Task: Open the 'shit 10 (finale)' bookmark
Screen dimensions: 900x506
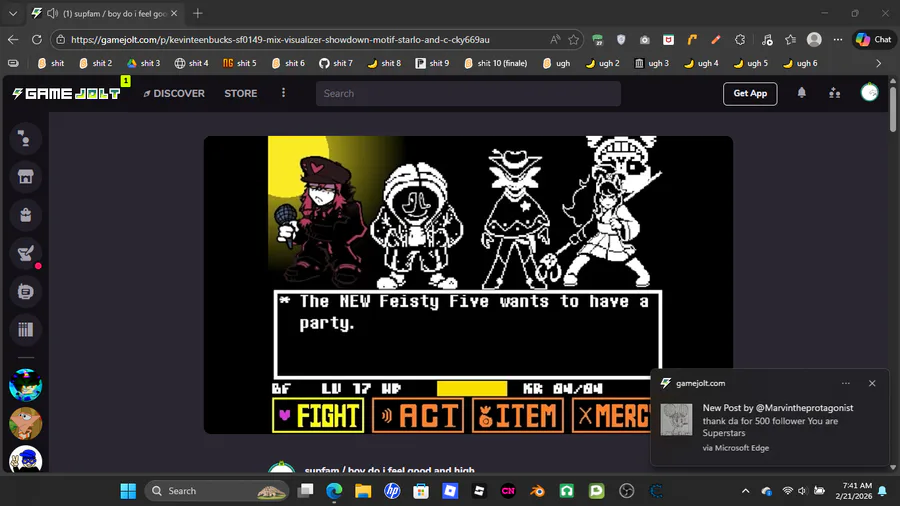Action: (496, 63)
